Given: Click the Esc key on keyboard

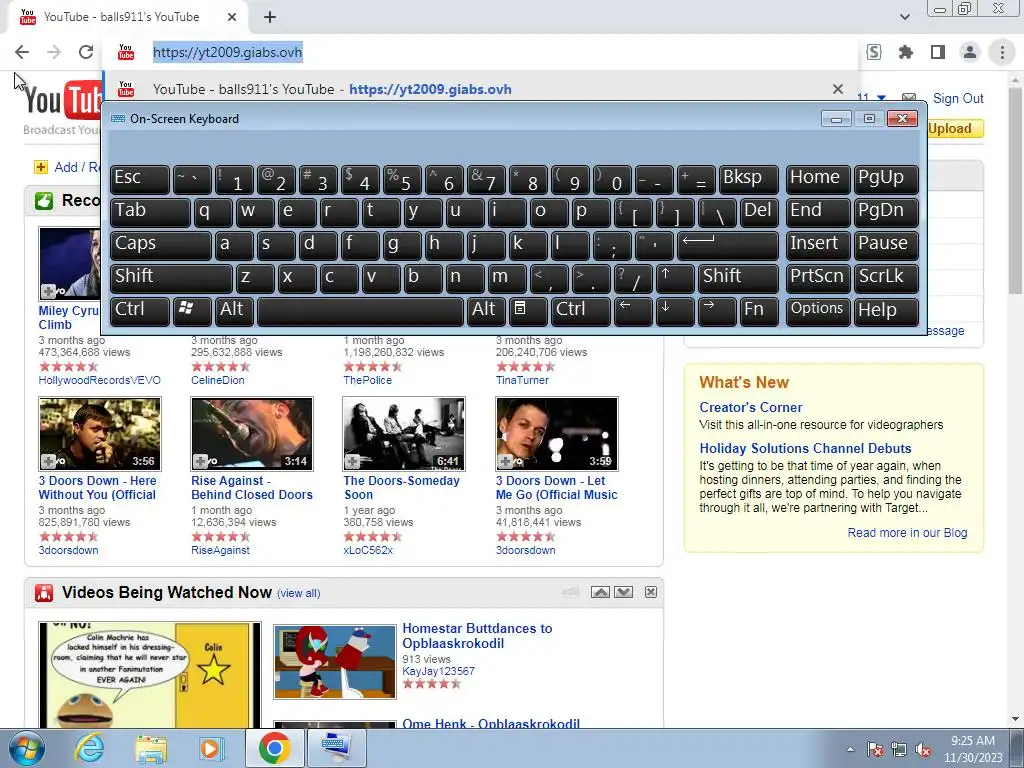Looking at the screenshot, I should 140,179.
